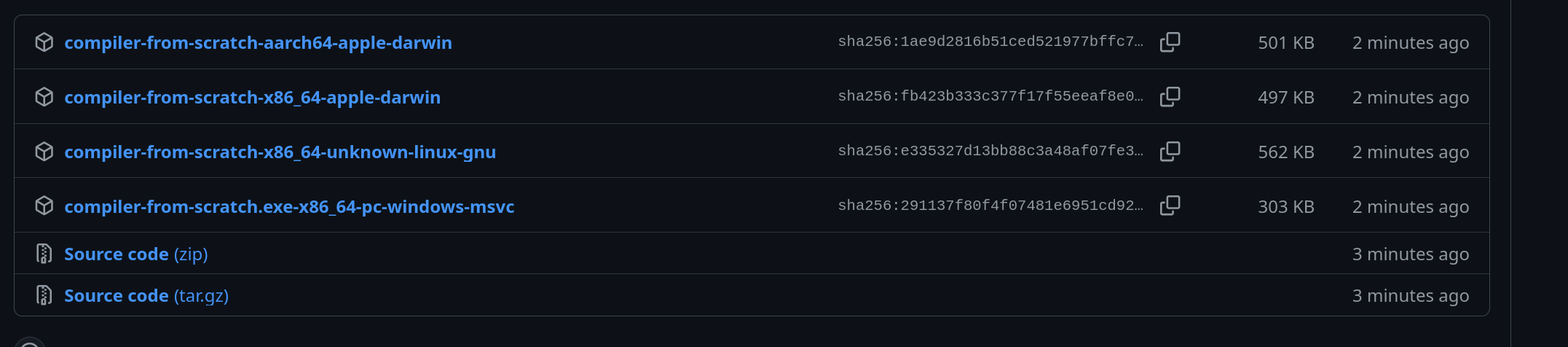Click the sha256:291137f80f4f hash text
Screen dimensions: 1568x347
(x=990, y=206)
